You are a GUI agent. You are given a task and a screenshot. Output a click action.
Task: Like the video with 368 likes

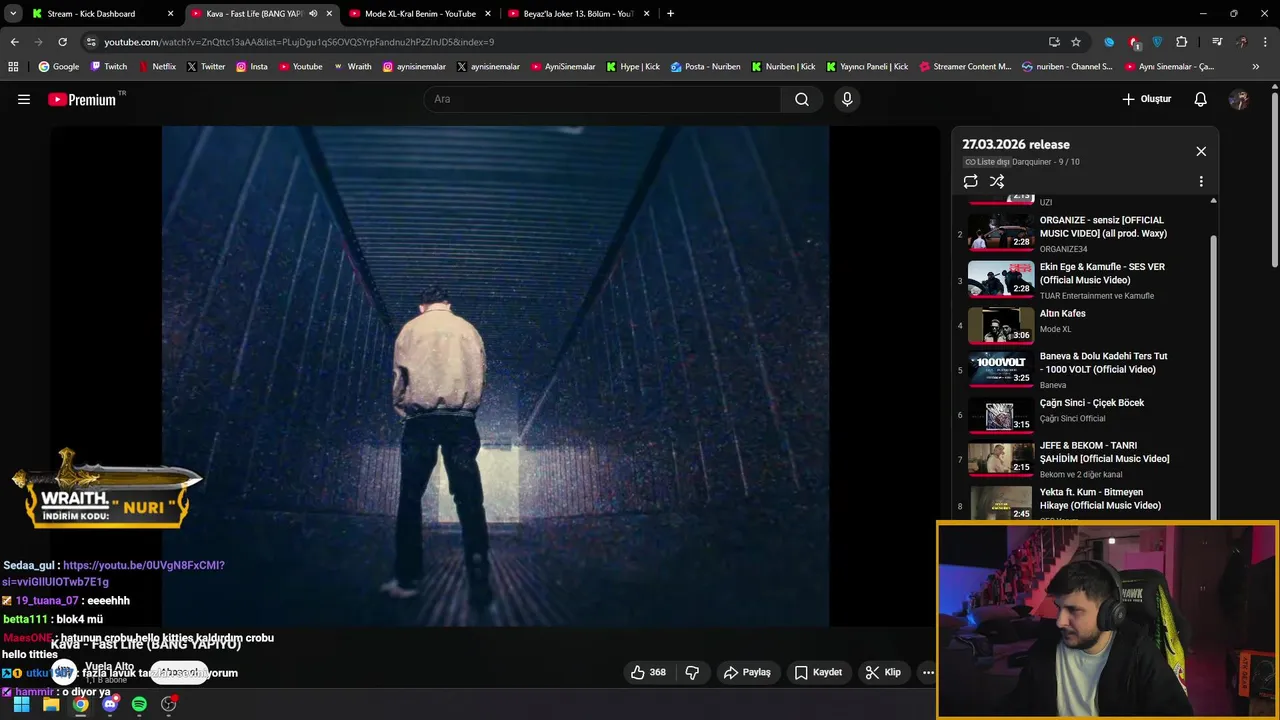click(x=648, y=672)
